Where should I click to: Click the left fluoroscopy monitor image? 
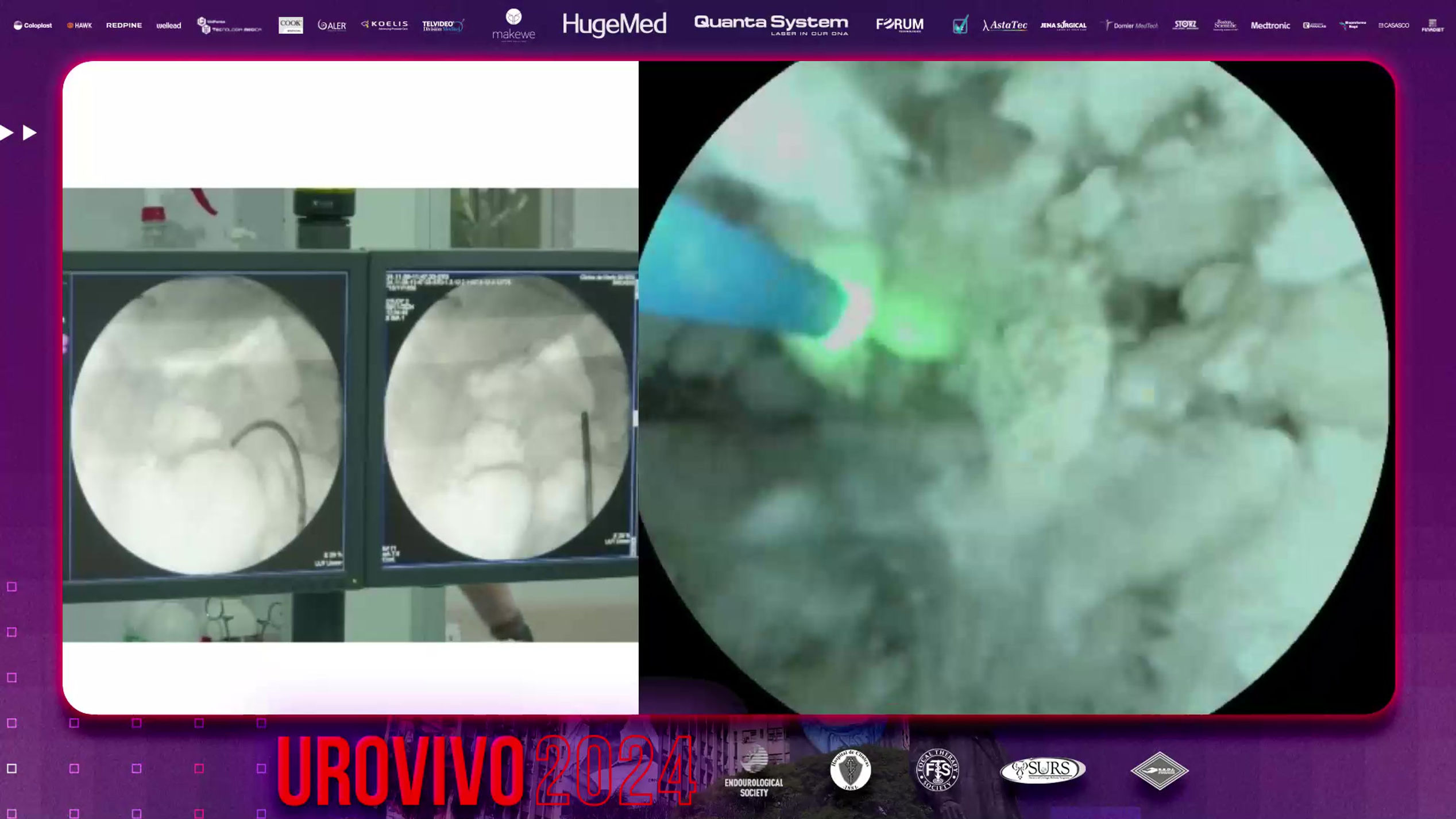[207, 424]
